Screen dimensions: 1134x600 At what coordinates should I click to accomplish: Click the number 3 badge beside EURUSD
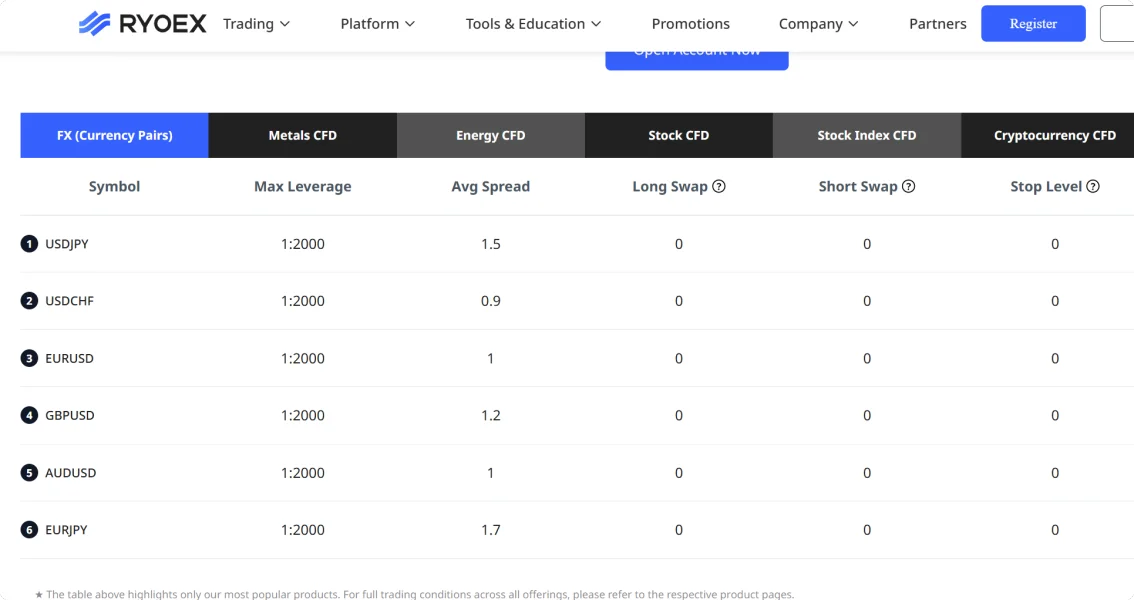[x=29, y=358]
